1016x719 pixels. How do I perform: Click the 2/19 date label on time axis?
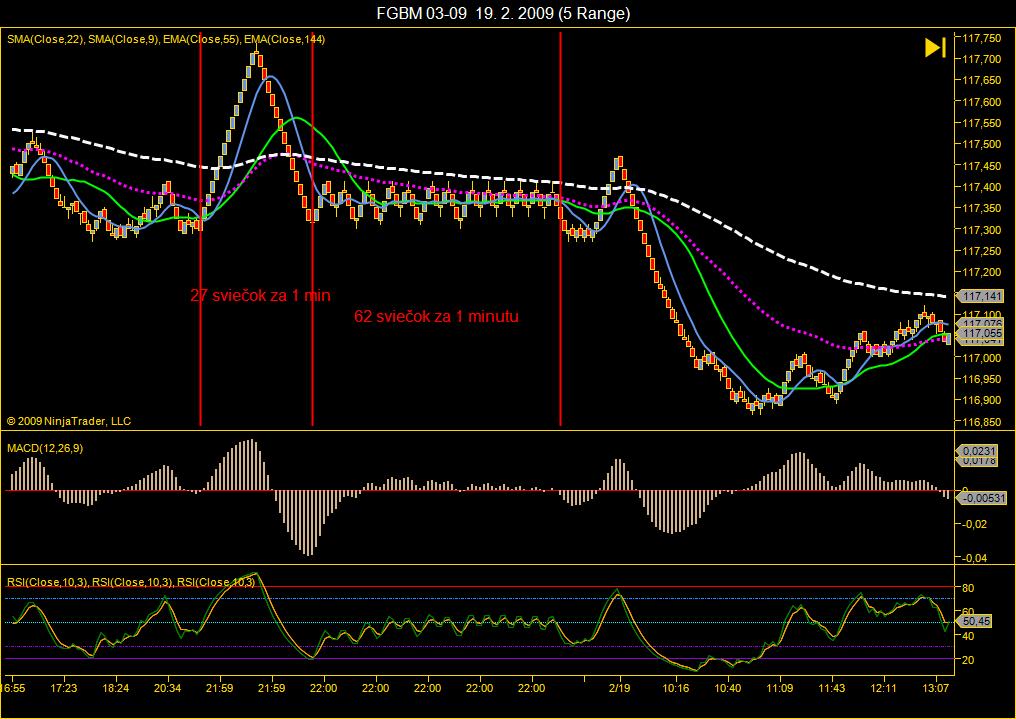point(620,688)
